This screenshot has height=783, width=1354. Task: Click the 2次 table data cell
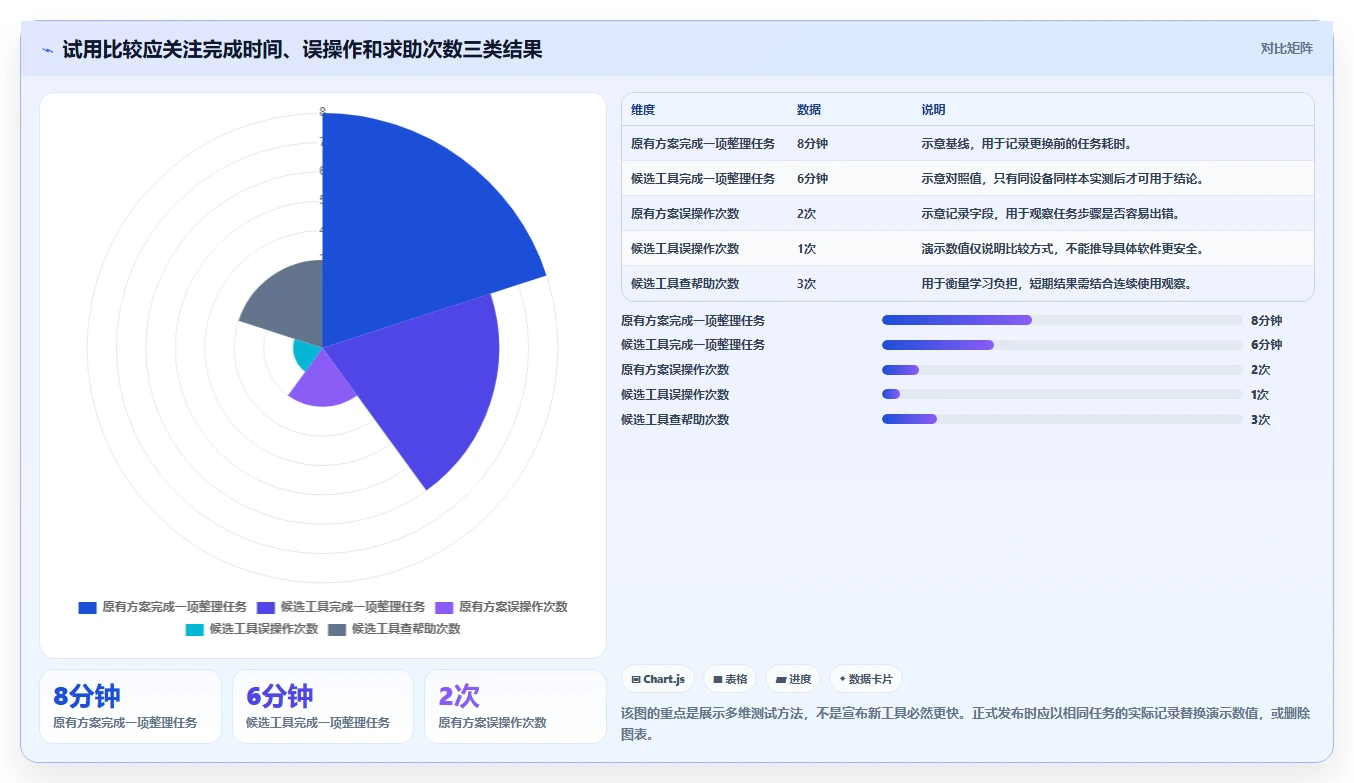click(x=806, y=214)
